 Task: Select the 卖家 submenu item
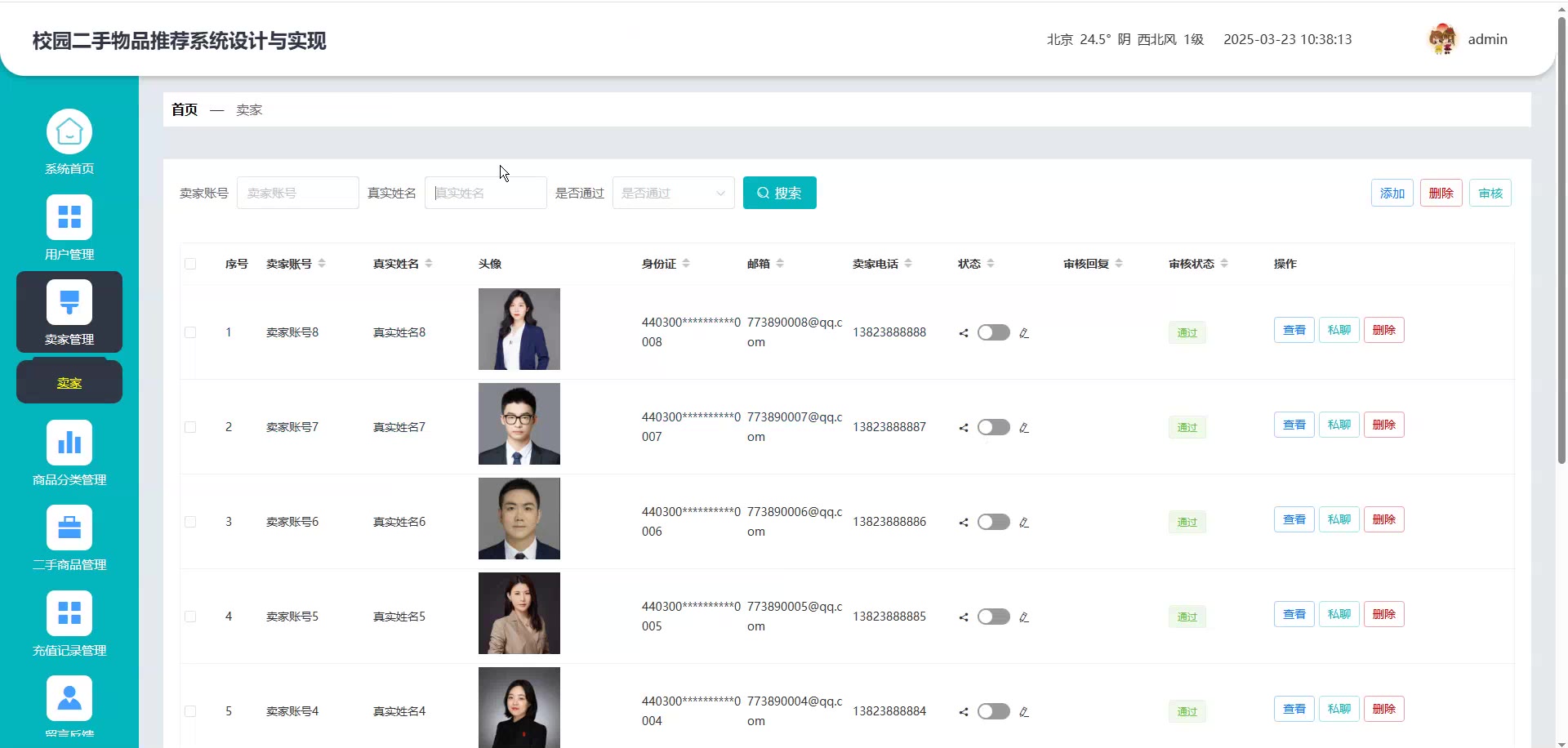pyautogui.click(x=69, y=383)
